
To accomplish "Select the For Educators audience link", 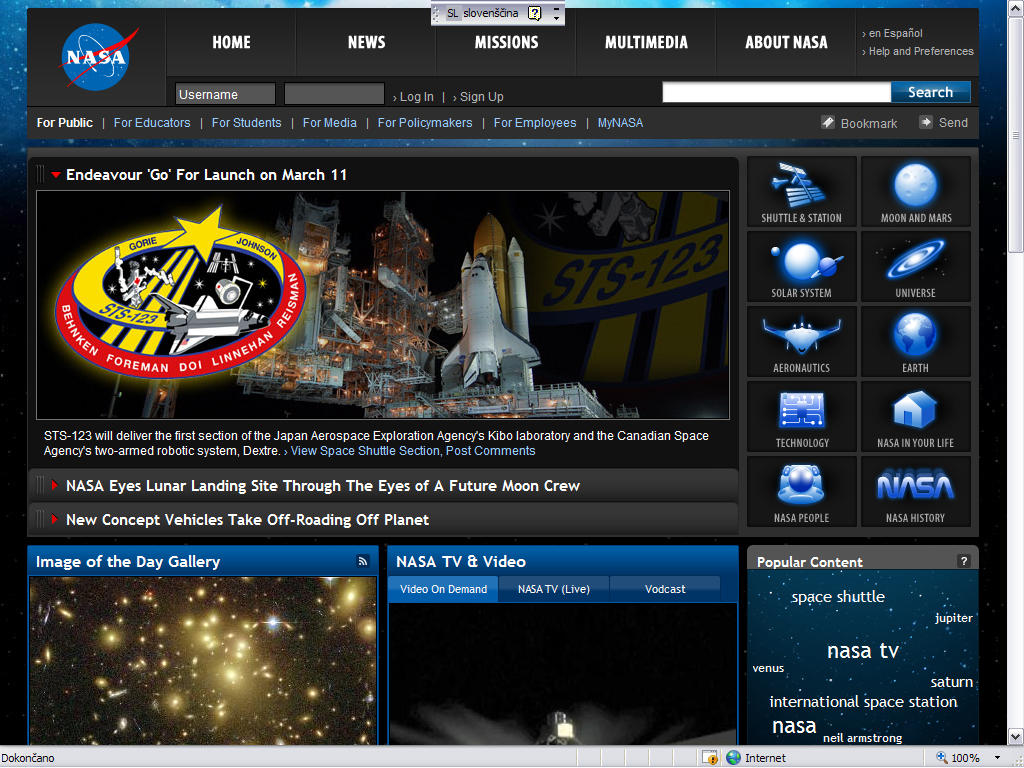I will pyautogui.click(x=152, y=123).
